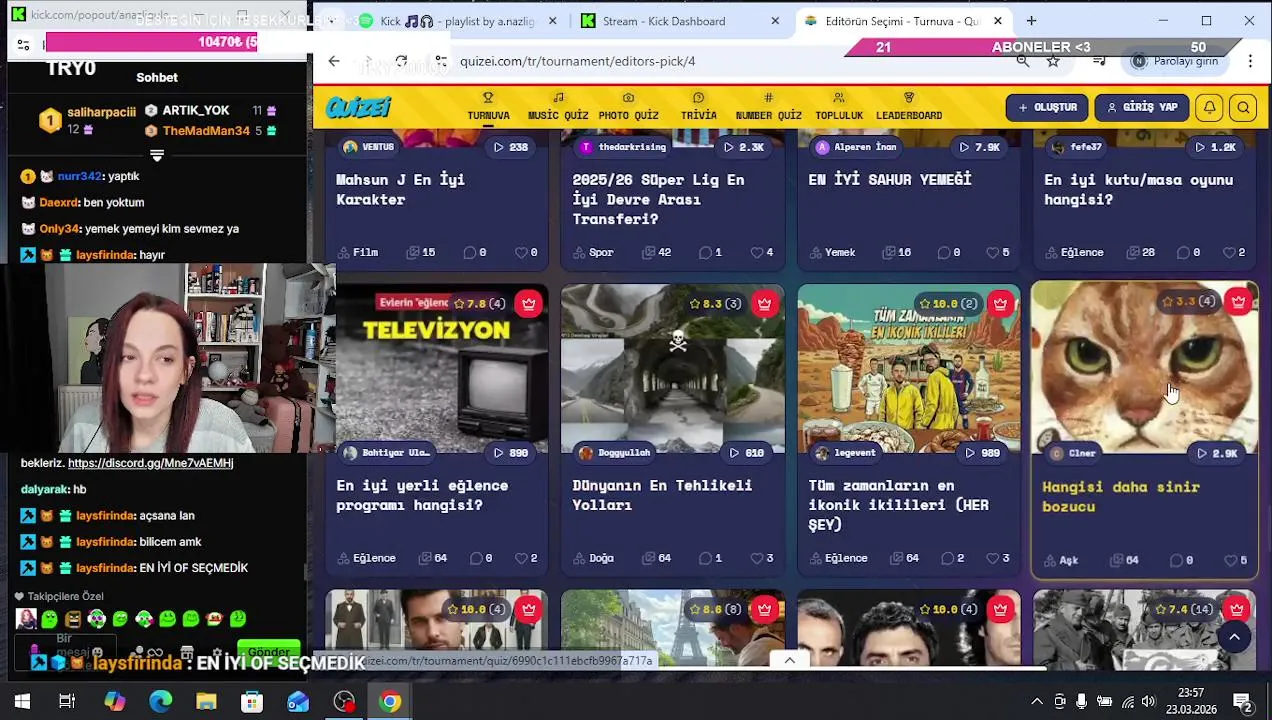Image resolution: width=1272 pixels, height=720 pixels.
Task: Click the Quizei logo
Action: (x=358, y=107)
